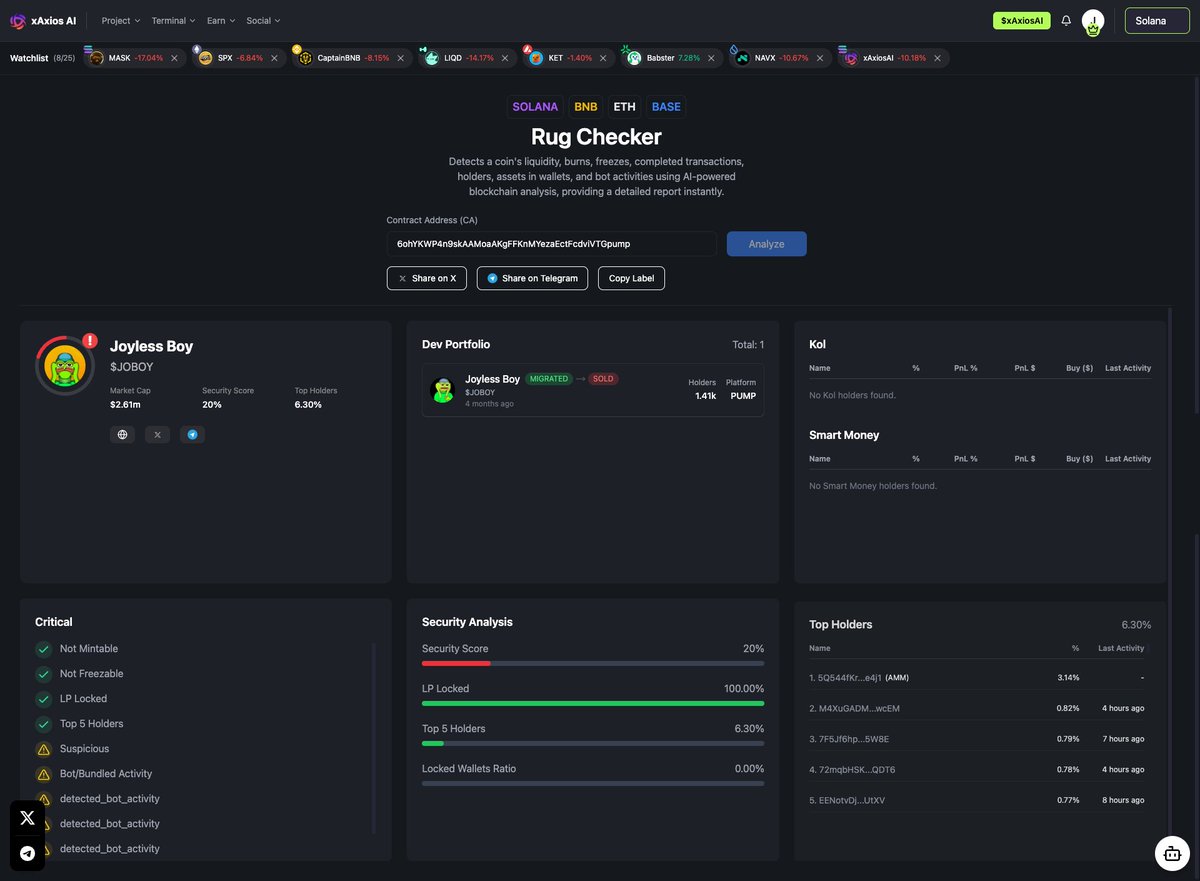Focus the Contract Address input field

point(552,244)
